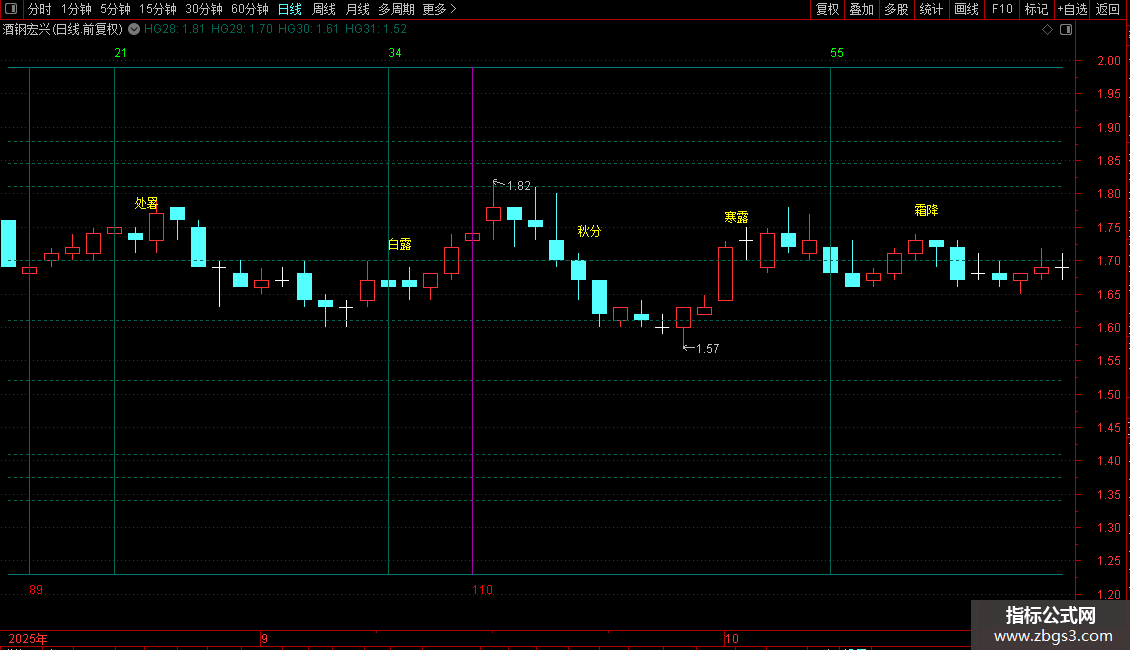Screen dimensions: 1130x650
Task: Click the 霜降 solar term label
Action: pos(926,210)
